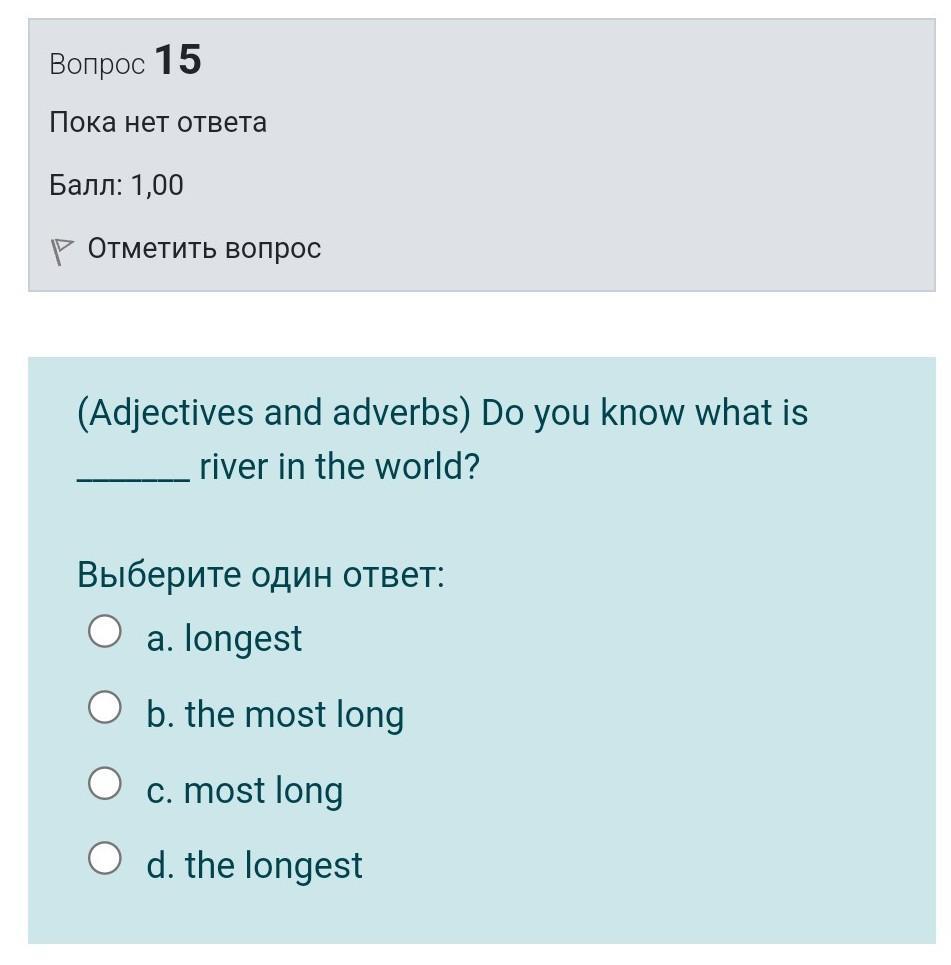Click the flag icon beside Отметить вопрос
This screenshot has height=965, width=951.
click(x=62, y=250)
